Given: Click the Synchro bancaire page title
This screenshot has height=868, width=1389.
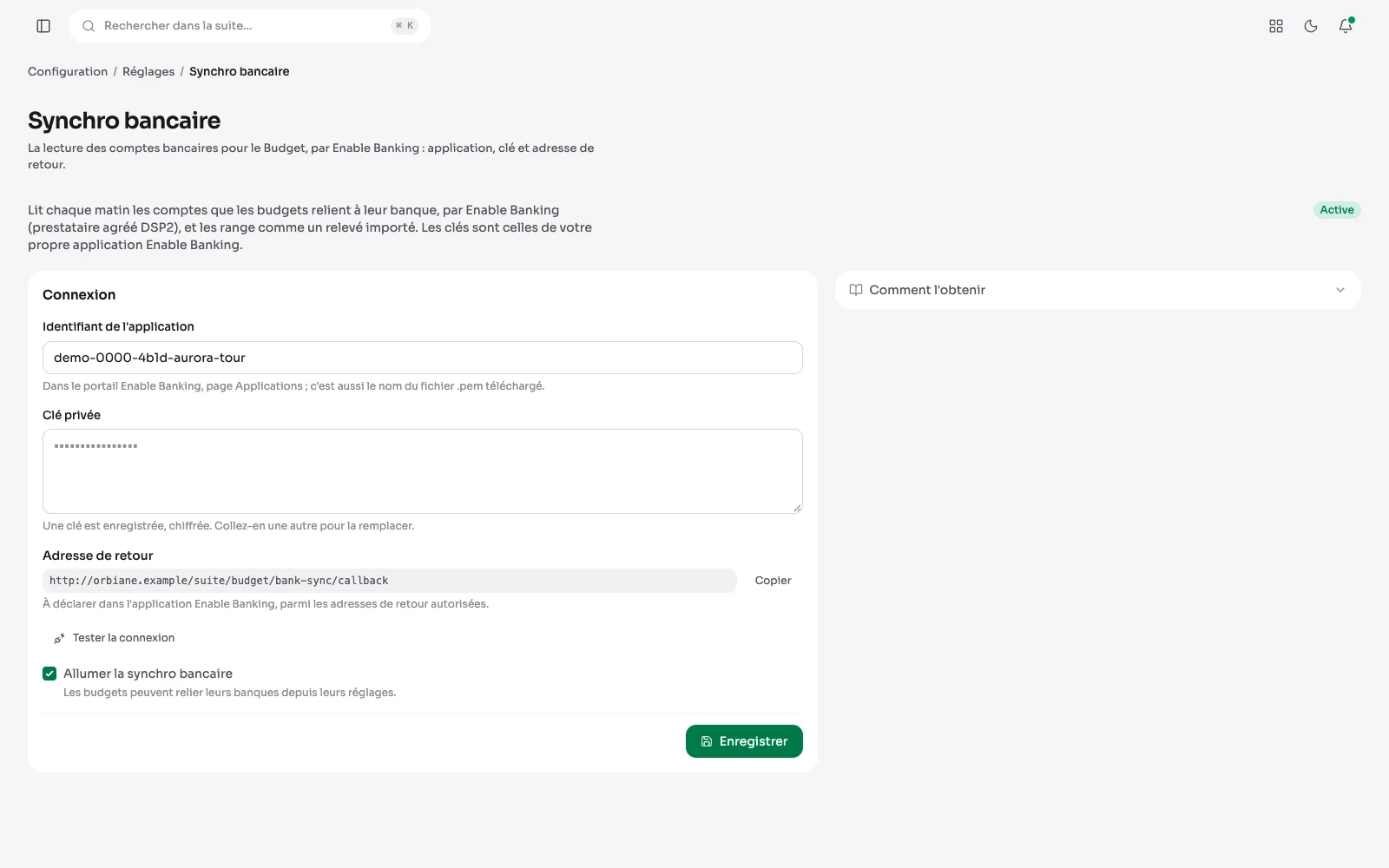Looking at the screenshot, I should (124, 121).
